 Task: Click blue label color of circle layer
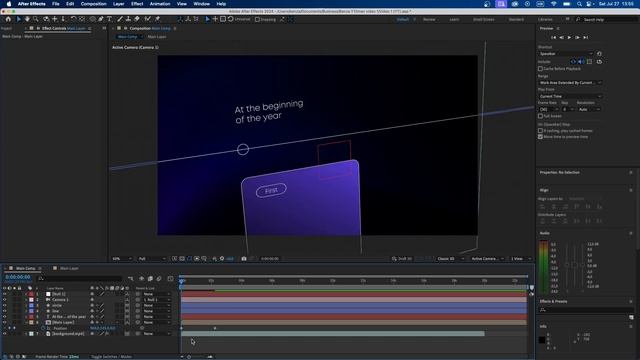(x=31, y=305)
